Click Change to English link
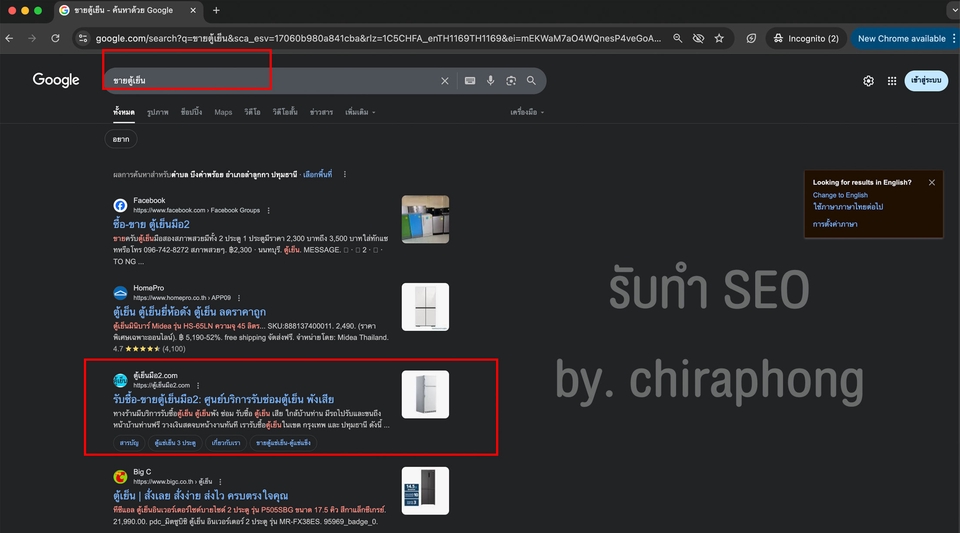 coord(840,195)
